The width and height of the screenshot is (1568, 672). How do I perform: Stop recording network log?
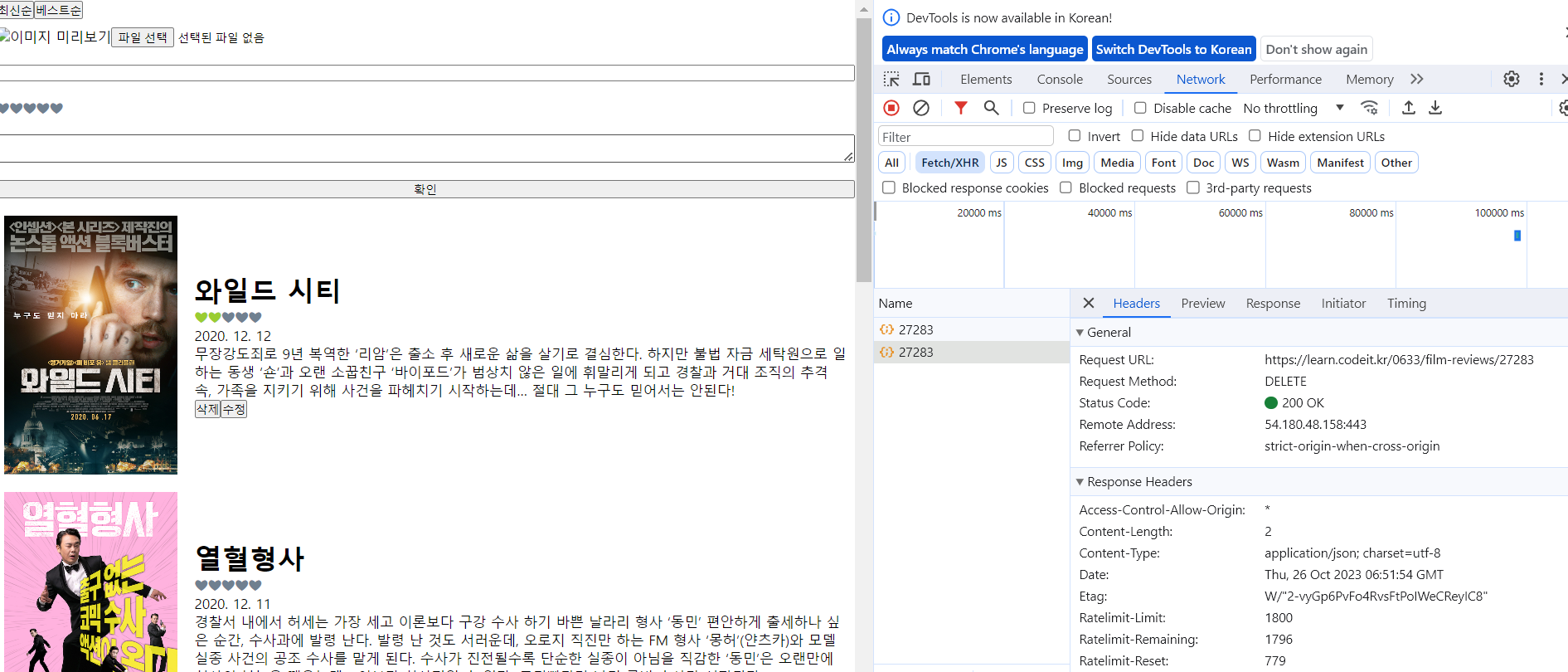tap(891, 108)
